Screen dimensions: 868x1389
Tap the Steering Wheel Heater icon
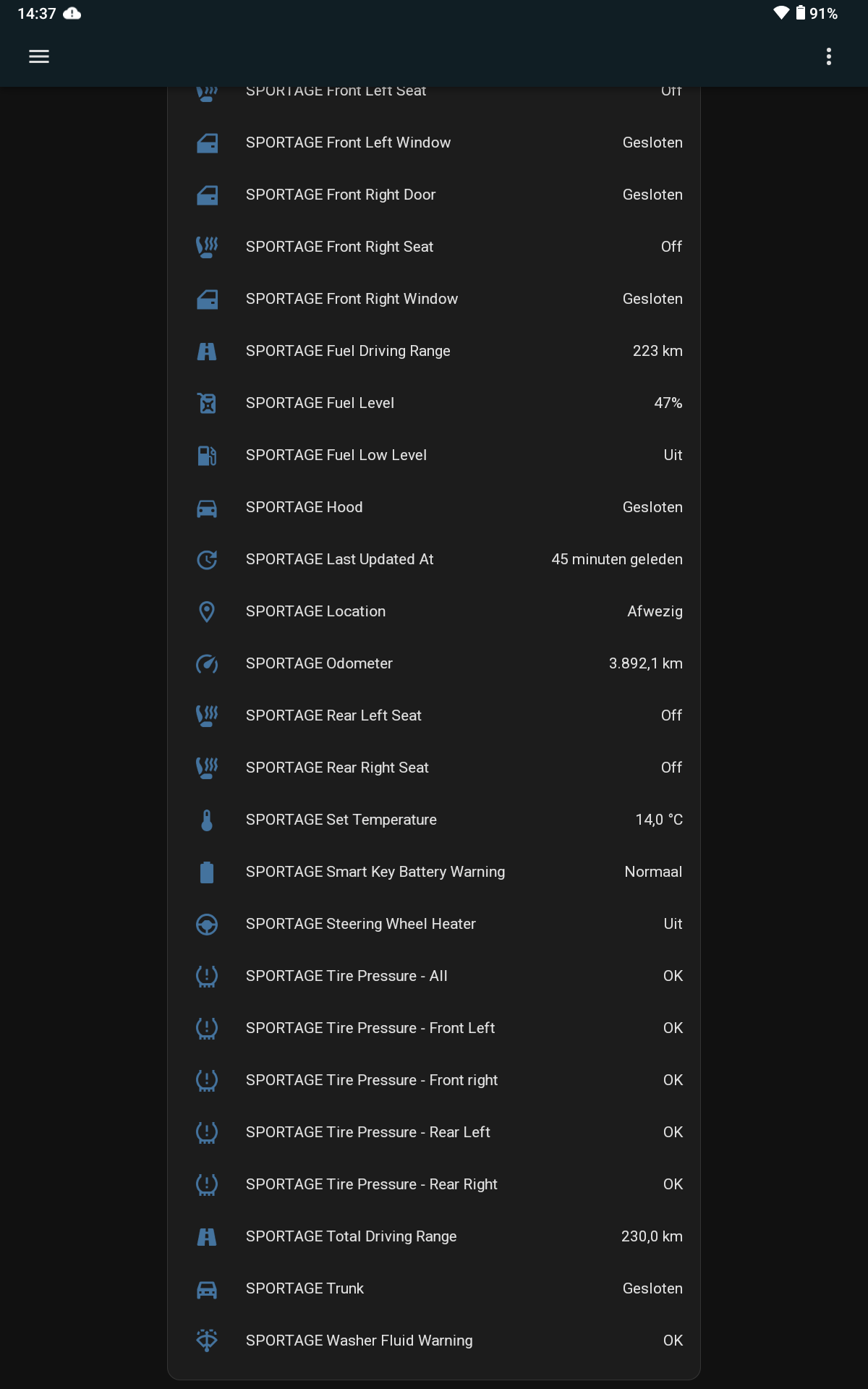pos(207,924)
